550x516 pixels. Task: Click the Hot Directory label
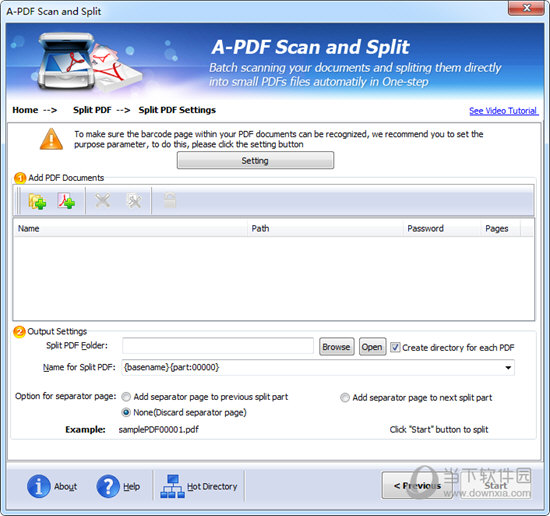click(212, 487)
